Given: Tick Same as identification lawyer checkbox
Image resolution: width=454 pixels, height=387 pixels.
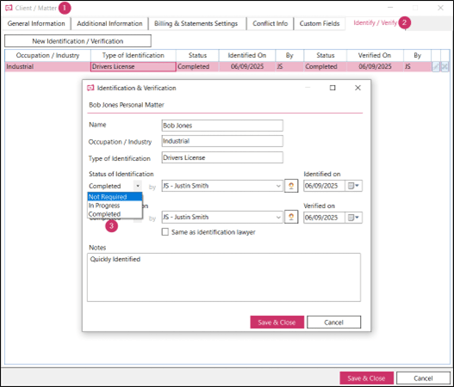Looking at the screenshot, I should coord(165,232).
